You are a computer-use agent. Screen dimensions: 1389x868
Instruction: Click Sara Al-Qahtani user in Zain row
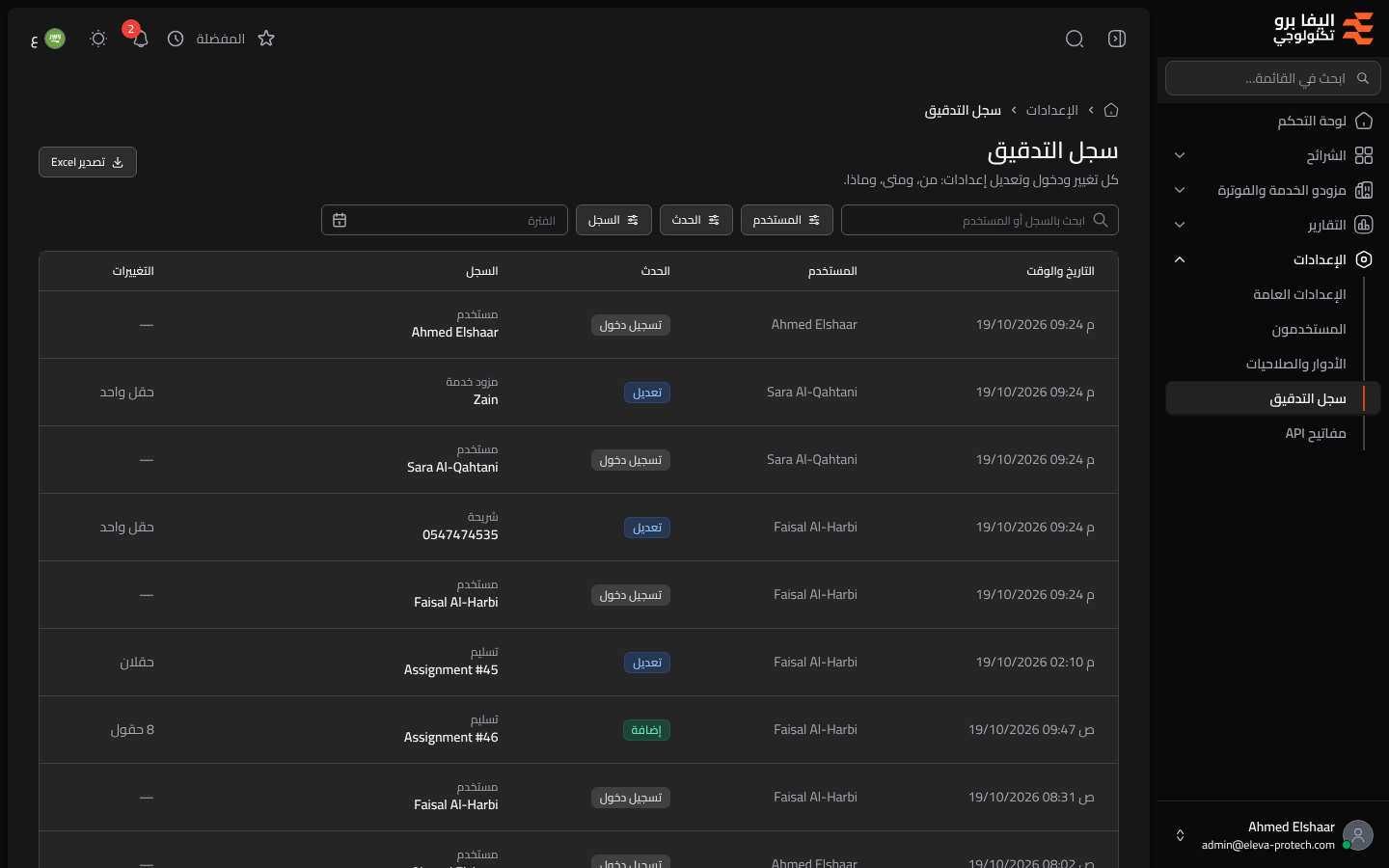pos(811,393)
